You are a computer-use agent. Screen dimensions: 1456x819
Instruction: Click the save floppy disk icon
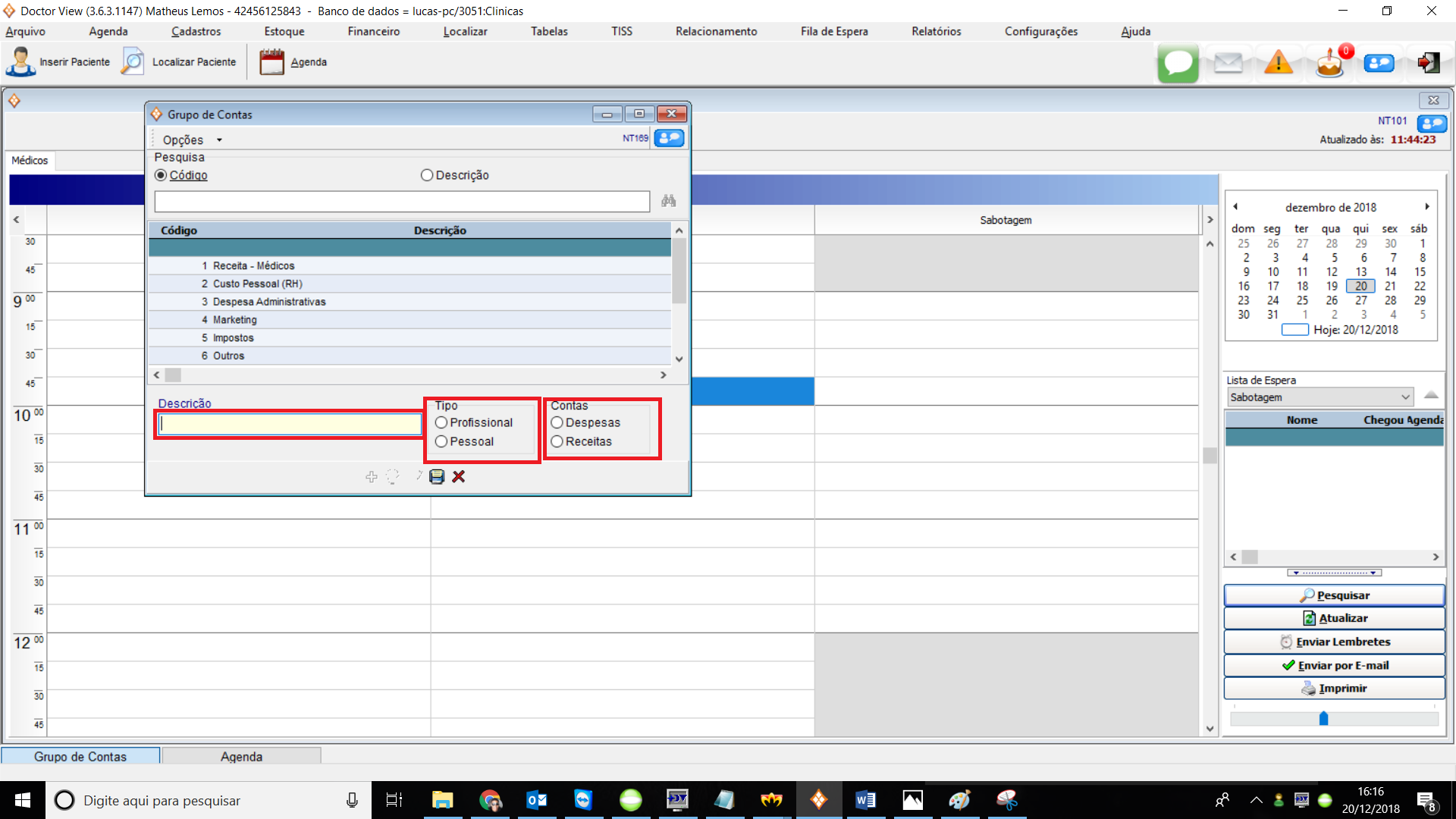pyautogui.click(x=437, y=476)
